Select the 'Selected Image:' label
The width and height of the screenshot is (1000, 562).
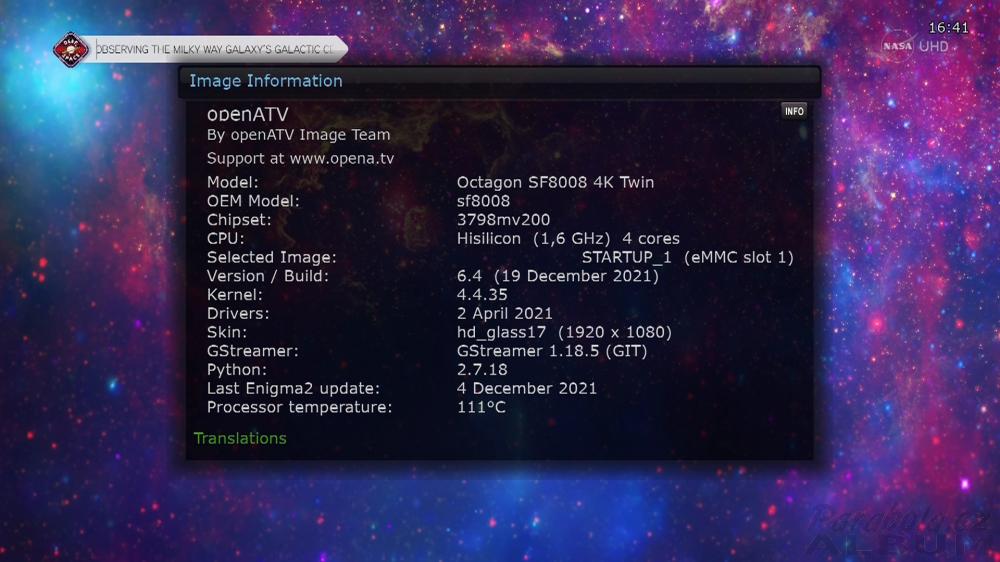(272, 257)
